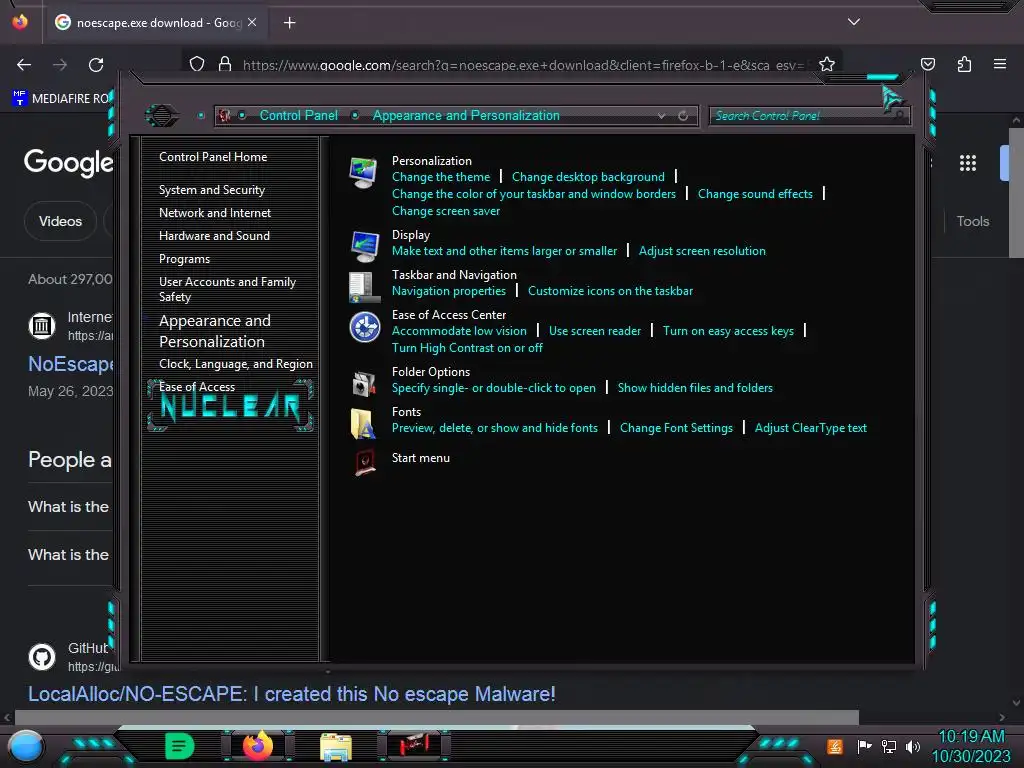The image size is (1024, 768).
Task: Open Firefox from the taskbar
Action: (x=257, y=746)
